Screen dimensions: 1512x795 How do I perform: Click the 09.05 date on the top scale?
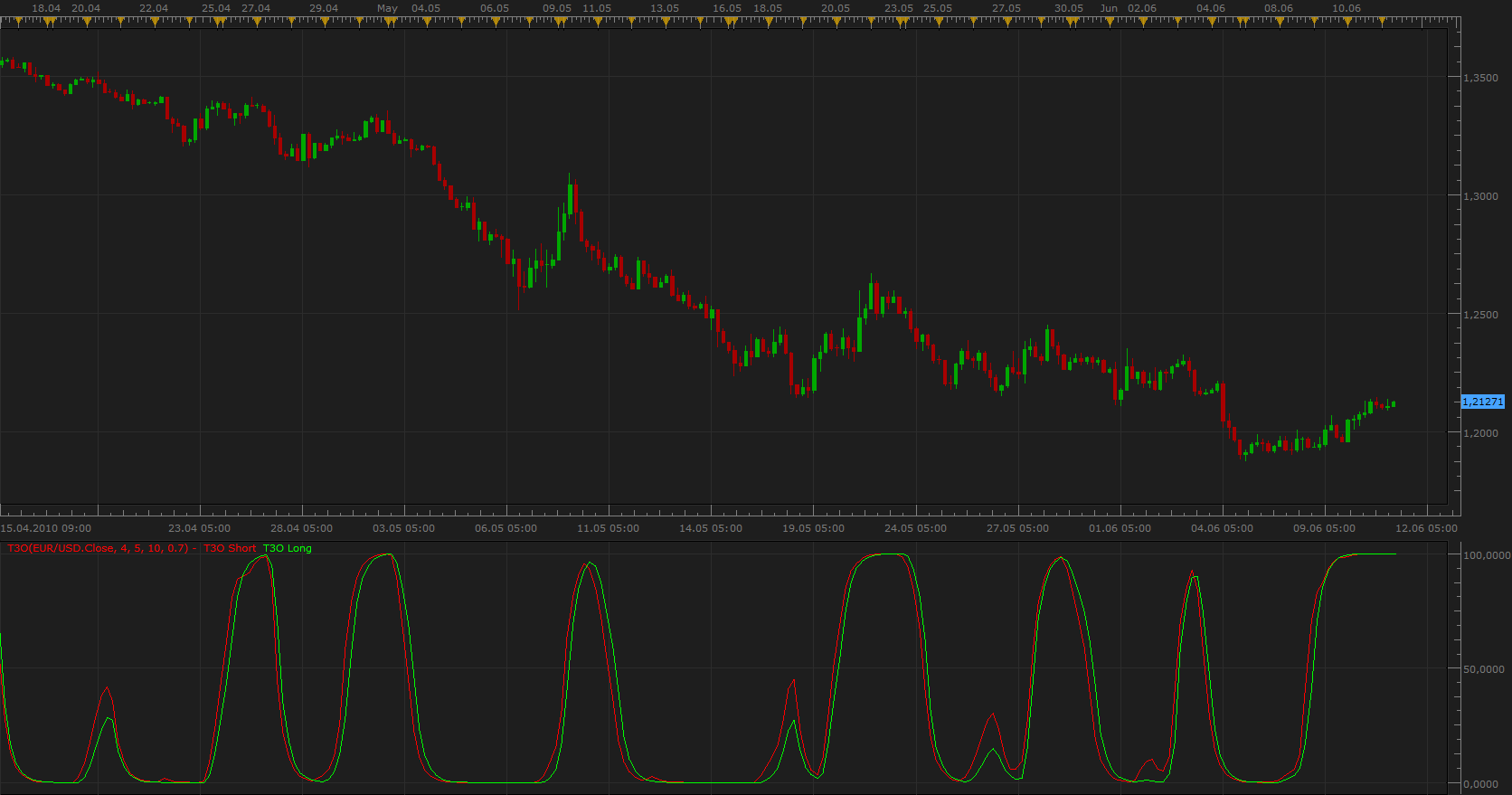point(557,8)
